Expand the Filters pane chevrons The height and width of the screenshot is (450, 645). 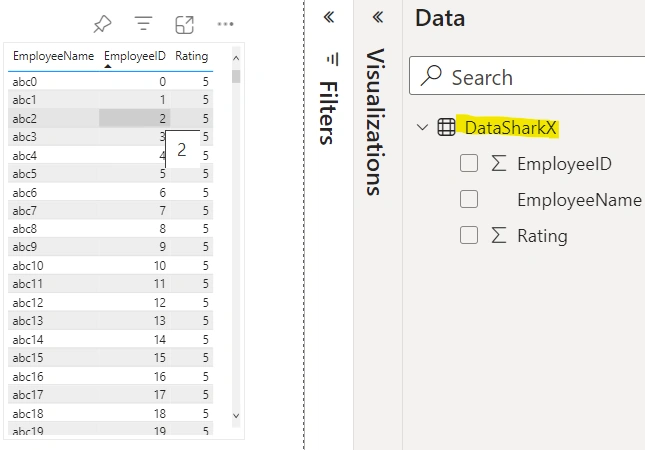click(329, 17)
